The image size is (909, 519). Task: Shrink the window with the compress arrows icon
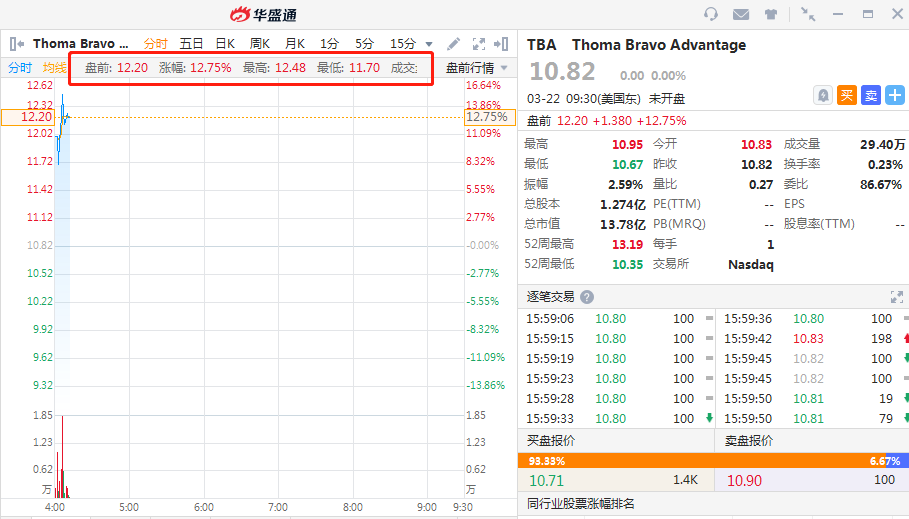pos(808,14)
